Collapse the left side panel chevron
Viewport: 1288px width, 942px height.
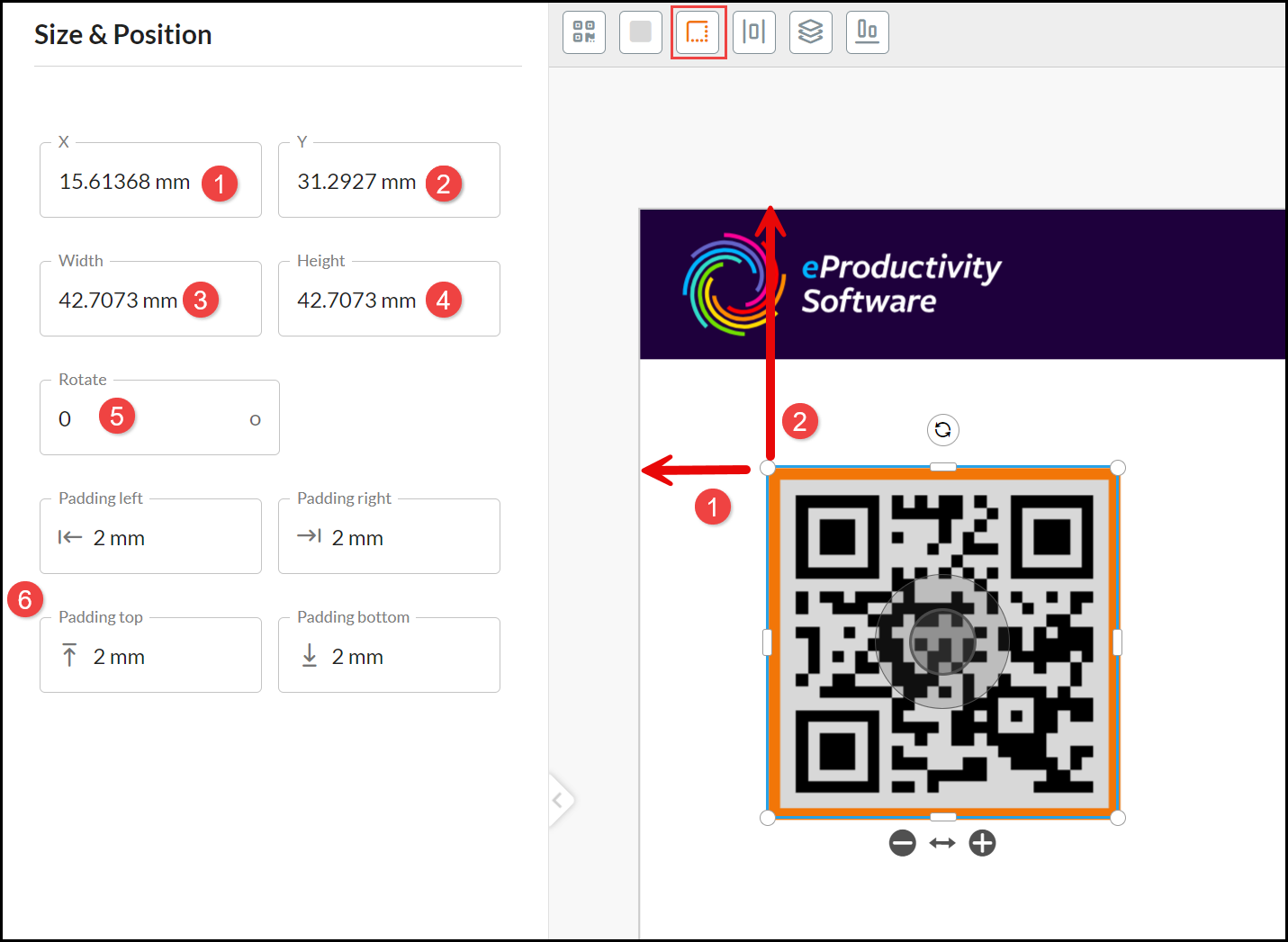point(559,799)
